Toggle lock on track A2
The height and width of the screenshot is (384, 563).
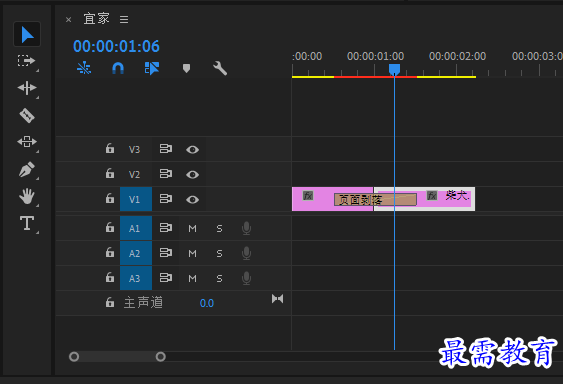[x=110, y=253]
